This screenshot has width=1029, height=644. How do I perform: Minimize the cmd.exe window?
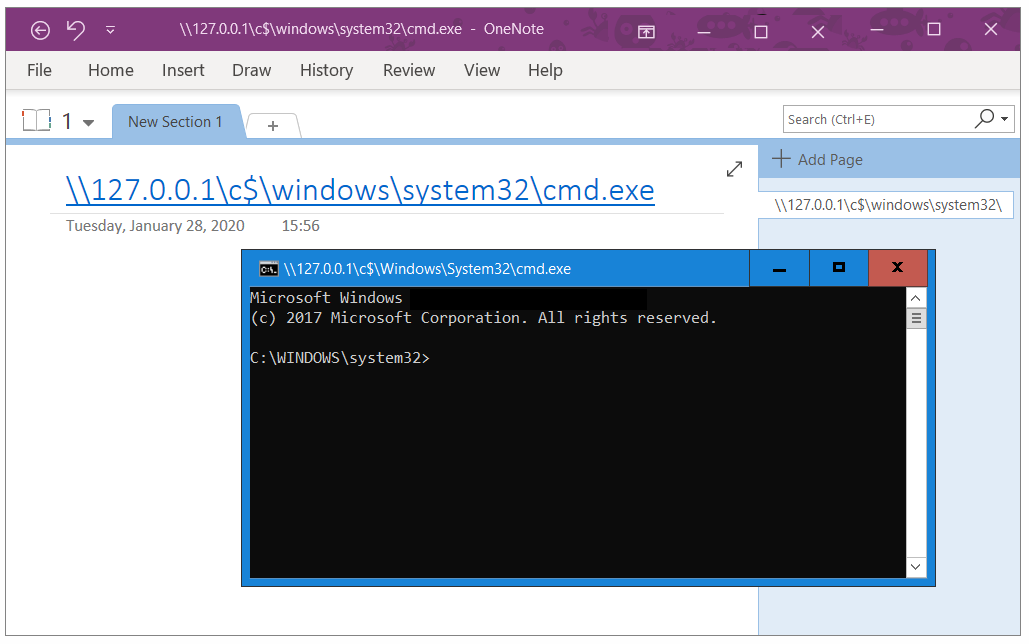[779, 268]
